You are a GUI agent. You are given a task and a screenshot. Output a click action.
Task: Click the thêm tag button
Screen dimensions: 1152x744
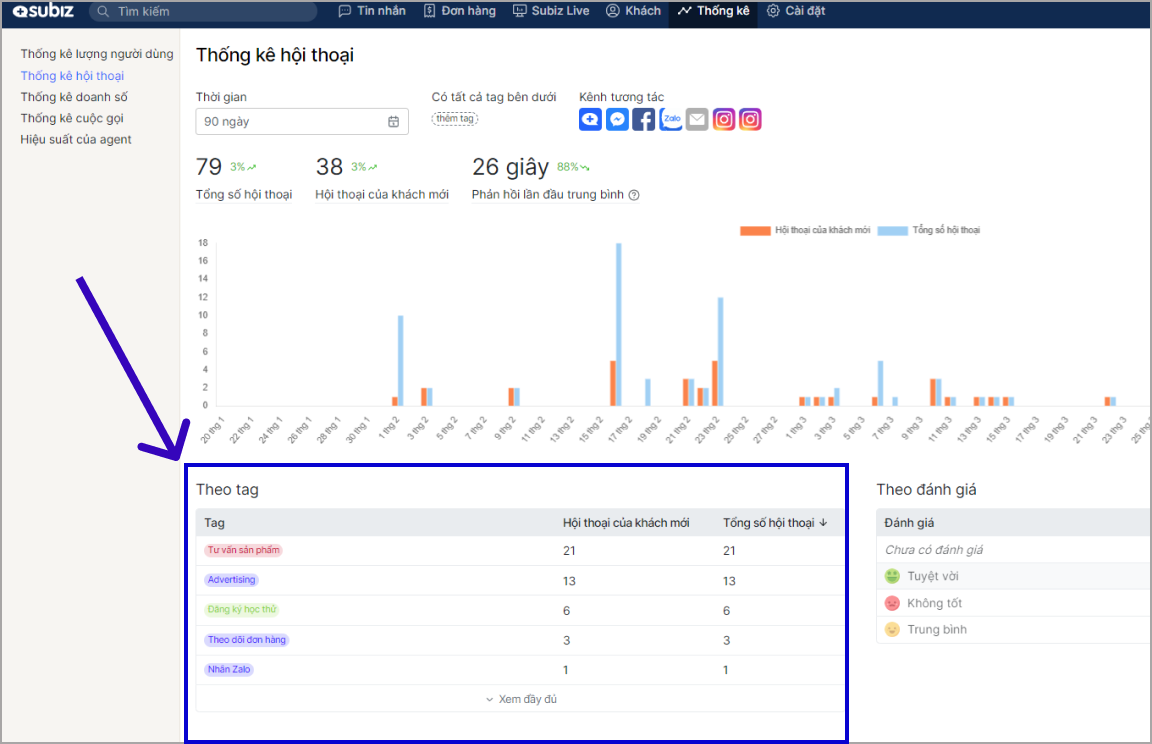pos(455,118)
